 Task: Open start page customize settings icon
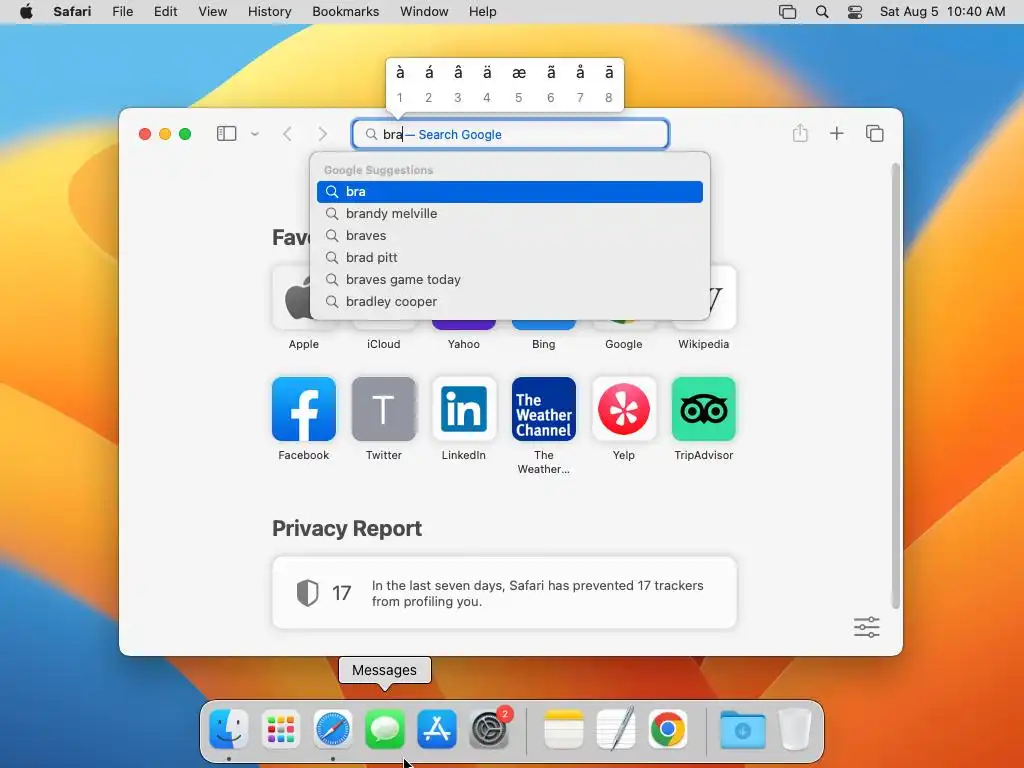tap(867, 627)
